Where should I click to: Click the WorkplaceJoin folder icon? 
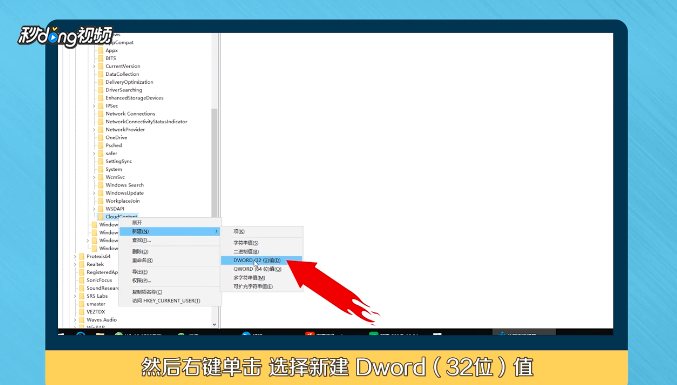(x=101, y=201)
